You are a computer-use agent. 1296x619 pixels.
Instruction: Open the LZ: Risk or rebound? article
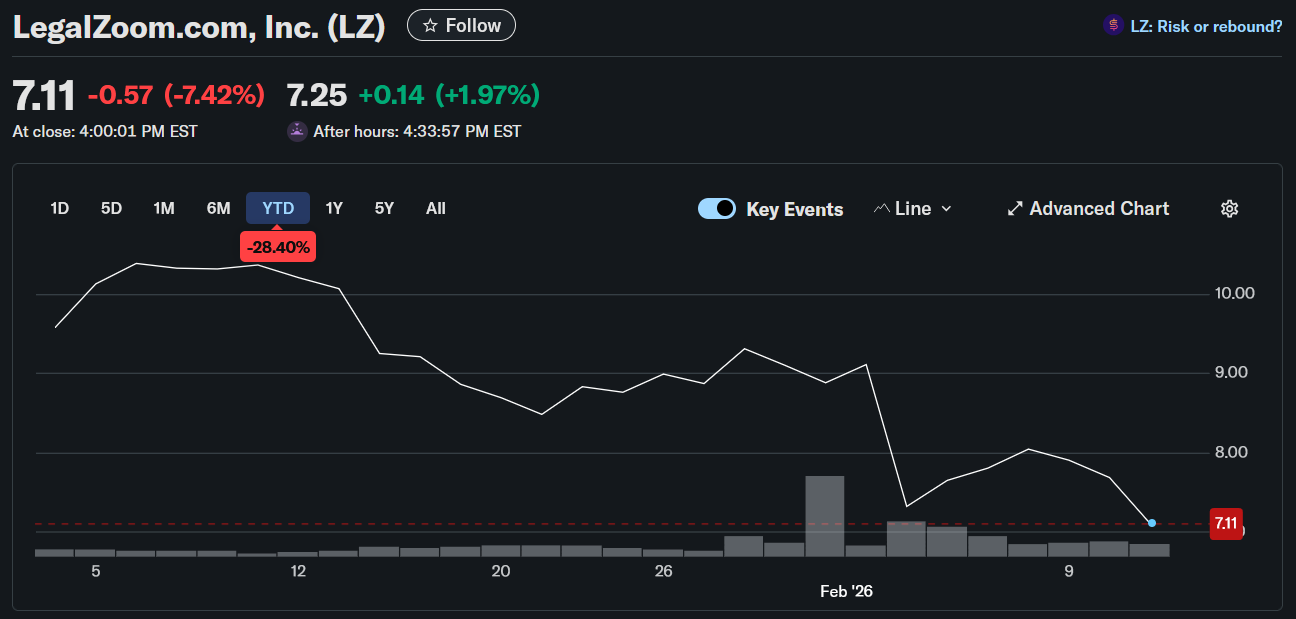(1204, 25)
